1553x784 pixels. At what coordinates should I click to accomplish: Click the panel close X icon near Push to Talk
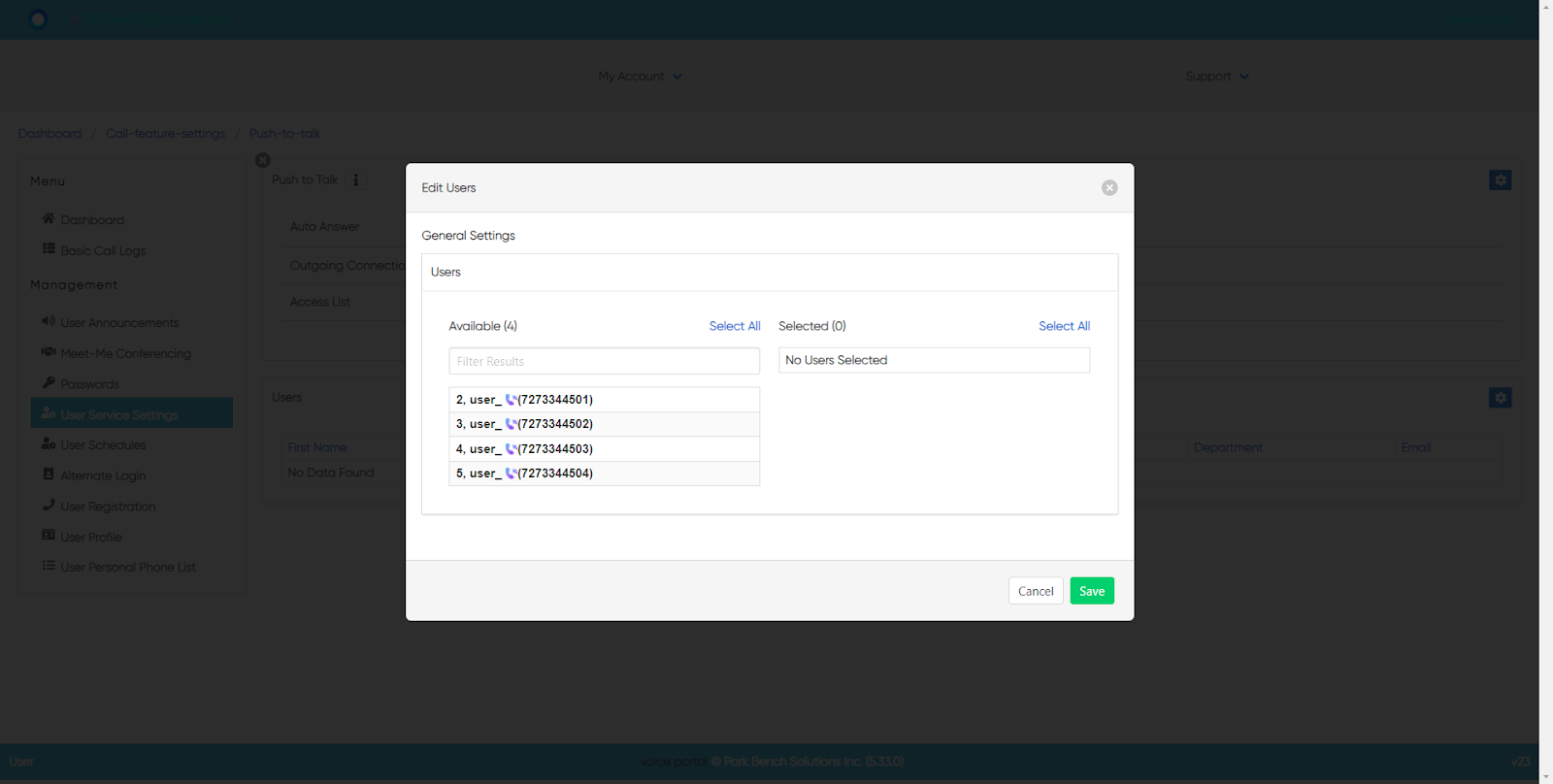(x=263, y=160)
